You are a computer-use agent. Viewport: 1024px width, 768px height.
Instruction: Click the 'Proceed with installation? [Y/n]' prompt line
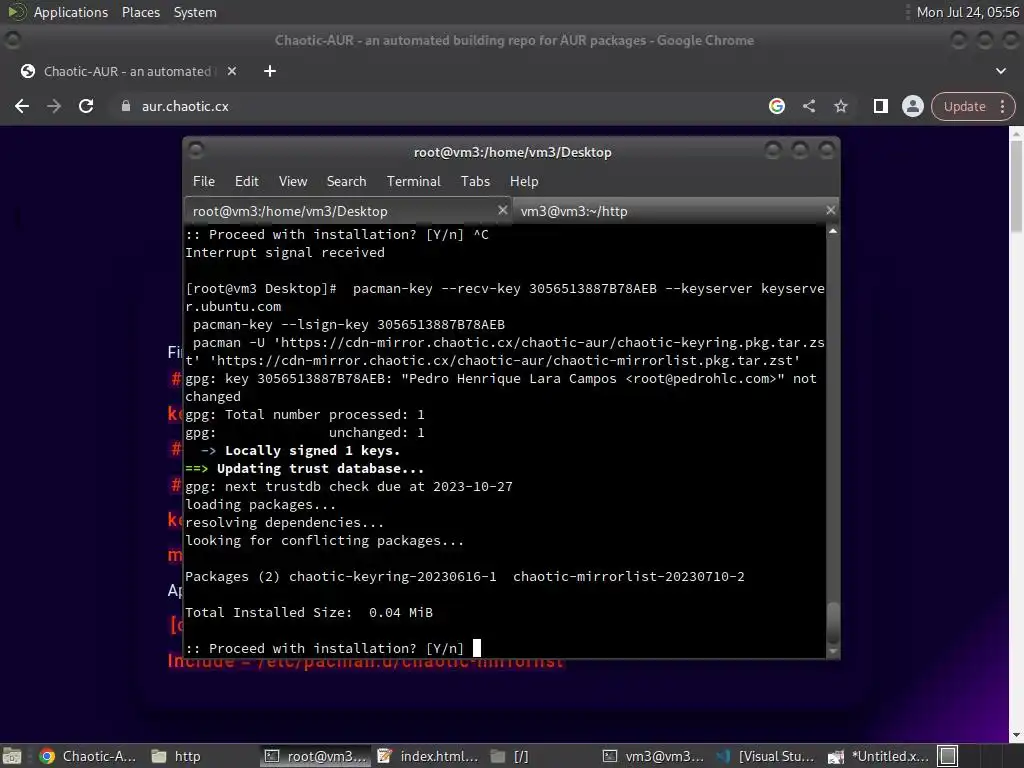325,648
